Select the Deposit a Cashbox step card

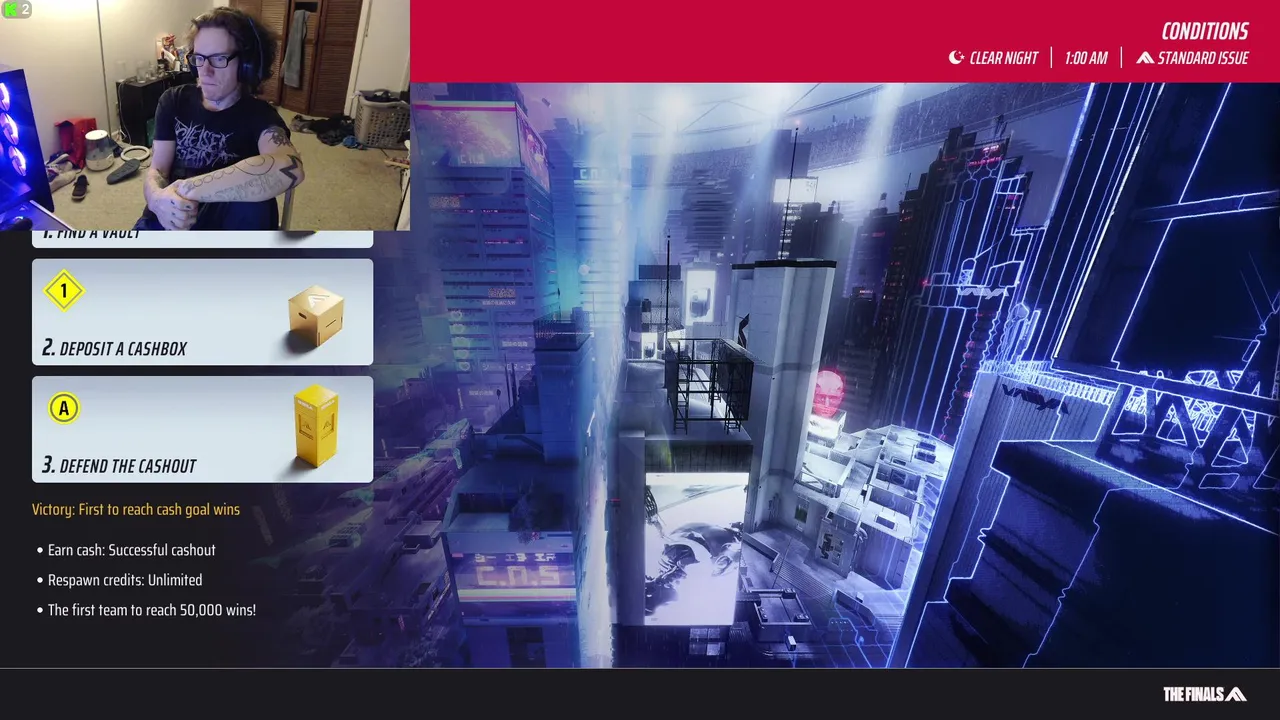[x=202, y=312]
